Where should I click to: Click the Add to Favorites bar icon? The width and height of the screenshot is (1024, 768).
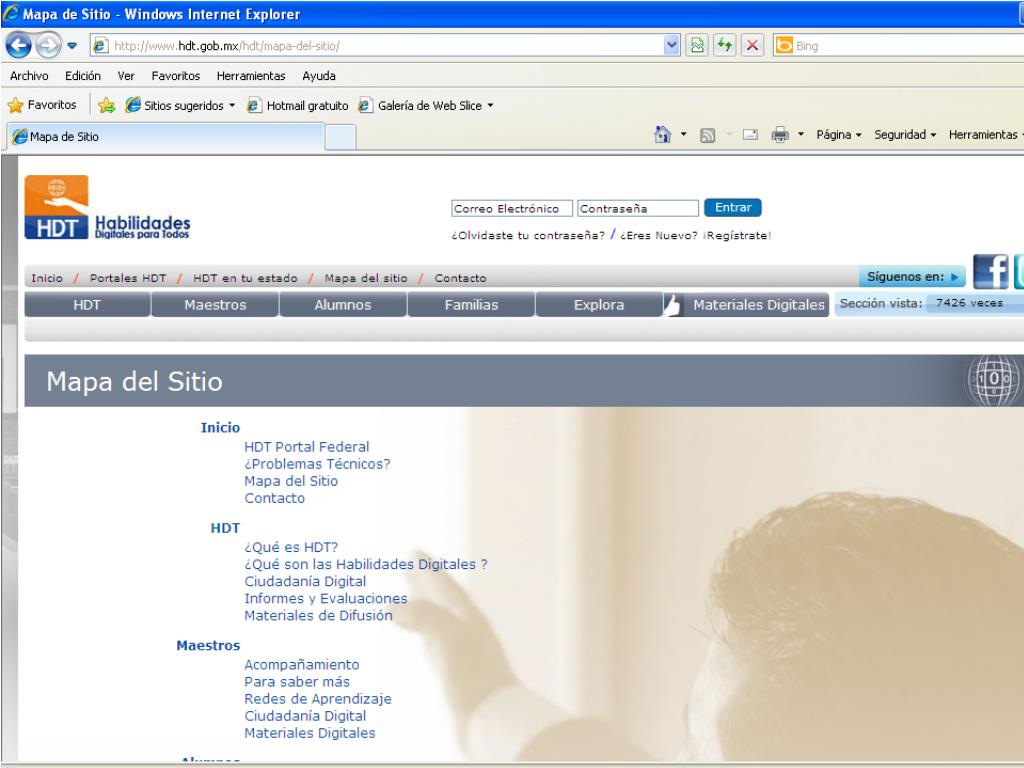[106, 105]
